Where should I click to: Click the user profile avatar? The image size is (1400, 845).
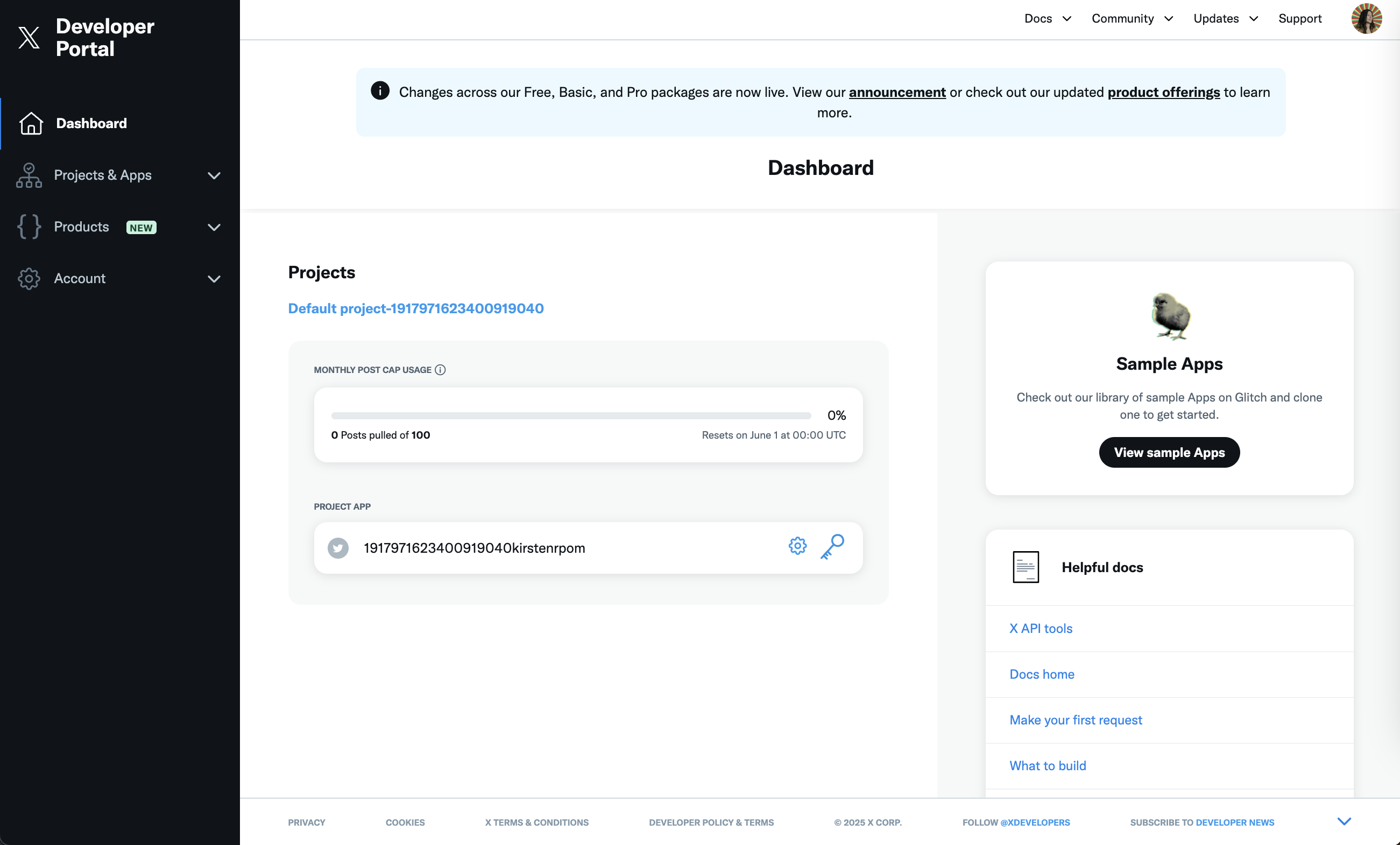pos(1366,19)
